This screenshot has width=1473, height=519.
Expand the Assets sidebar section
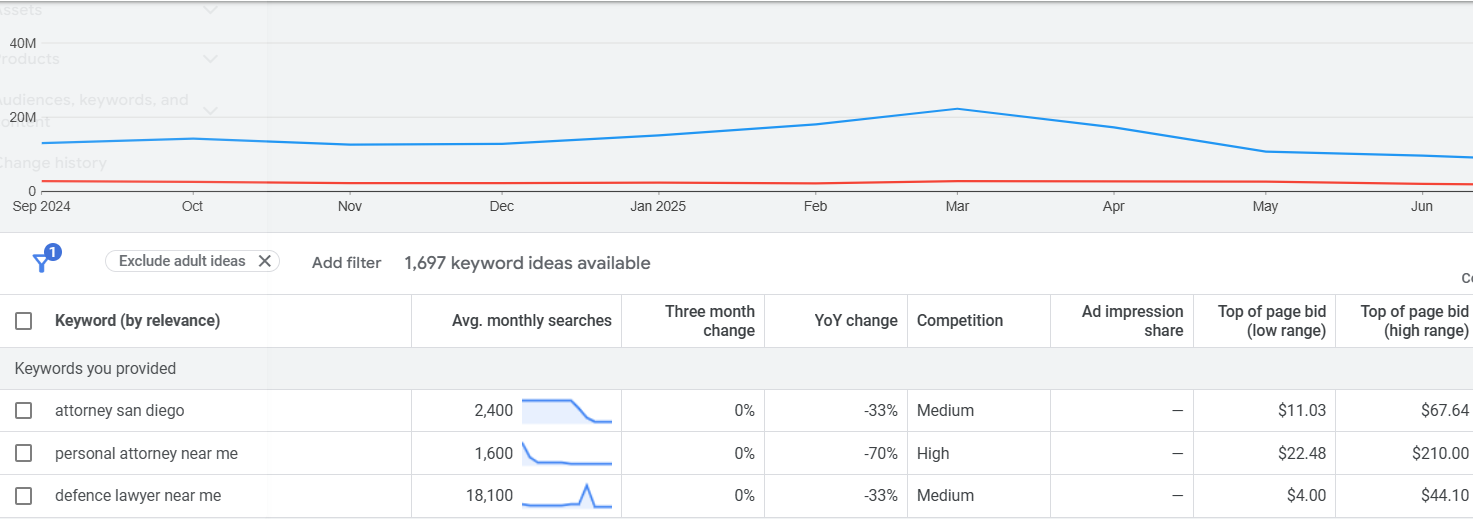pyautogui.click(x=210, y=10)
